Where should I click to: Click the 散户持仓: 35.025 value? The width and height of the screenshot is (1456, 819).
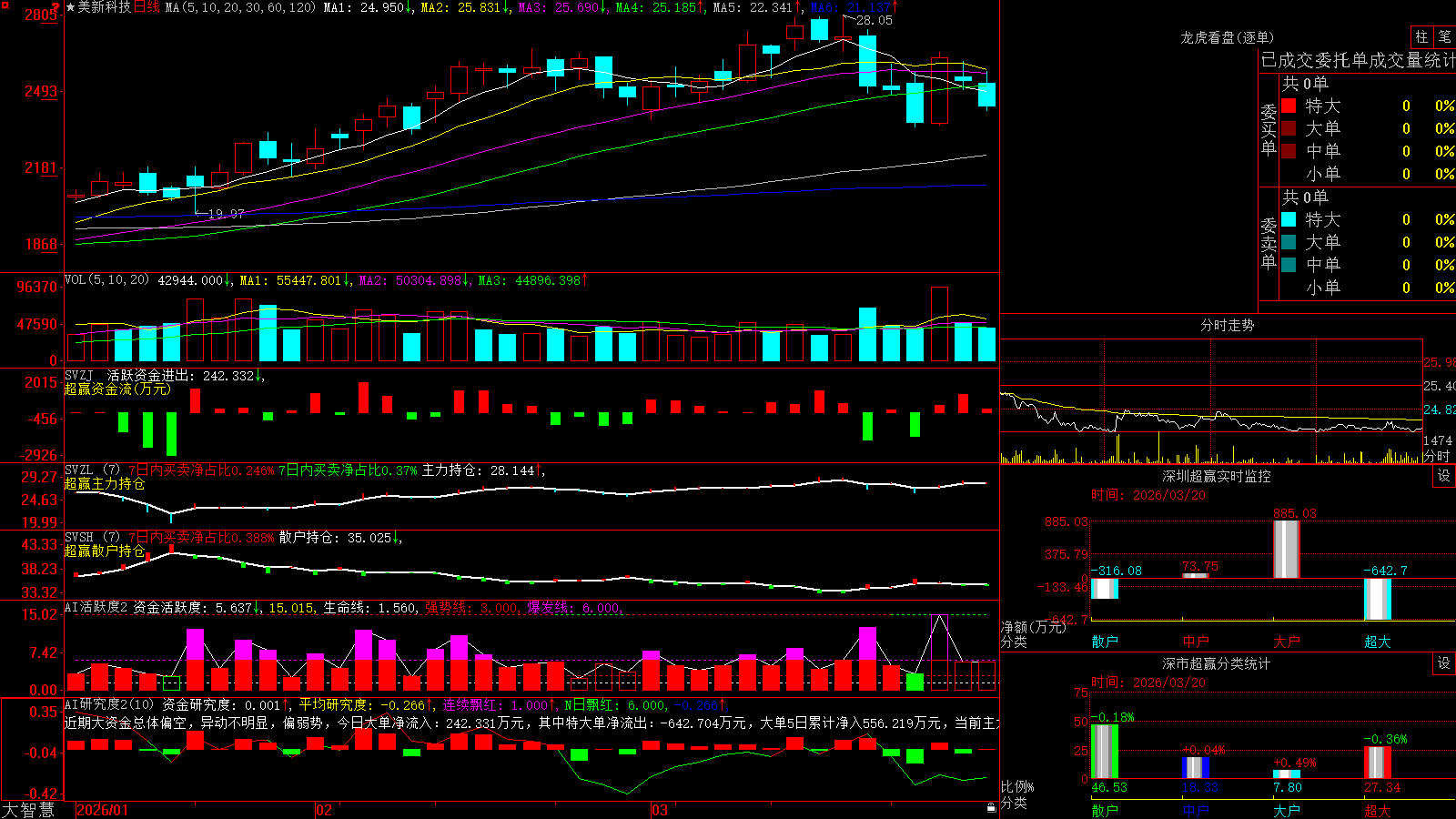pyautogui.click(x=340, y=537)
